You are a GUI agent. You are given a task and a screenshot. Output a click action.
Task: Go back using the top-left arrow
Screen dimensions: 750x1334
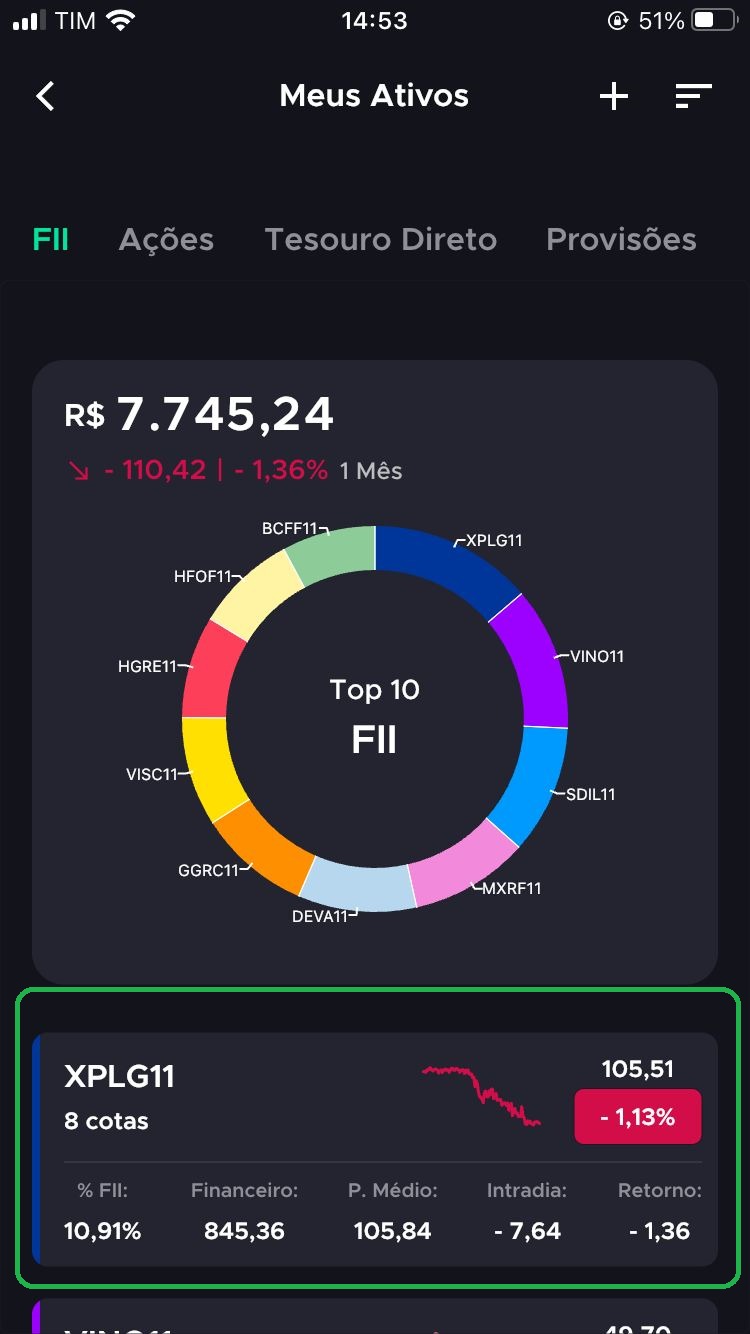tap(45, 96)
